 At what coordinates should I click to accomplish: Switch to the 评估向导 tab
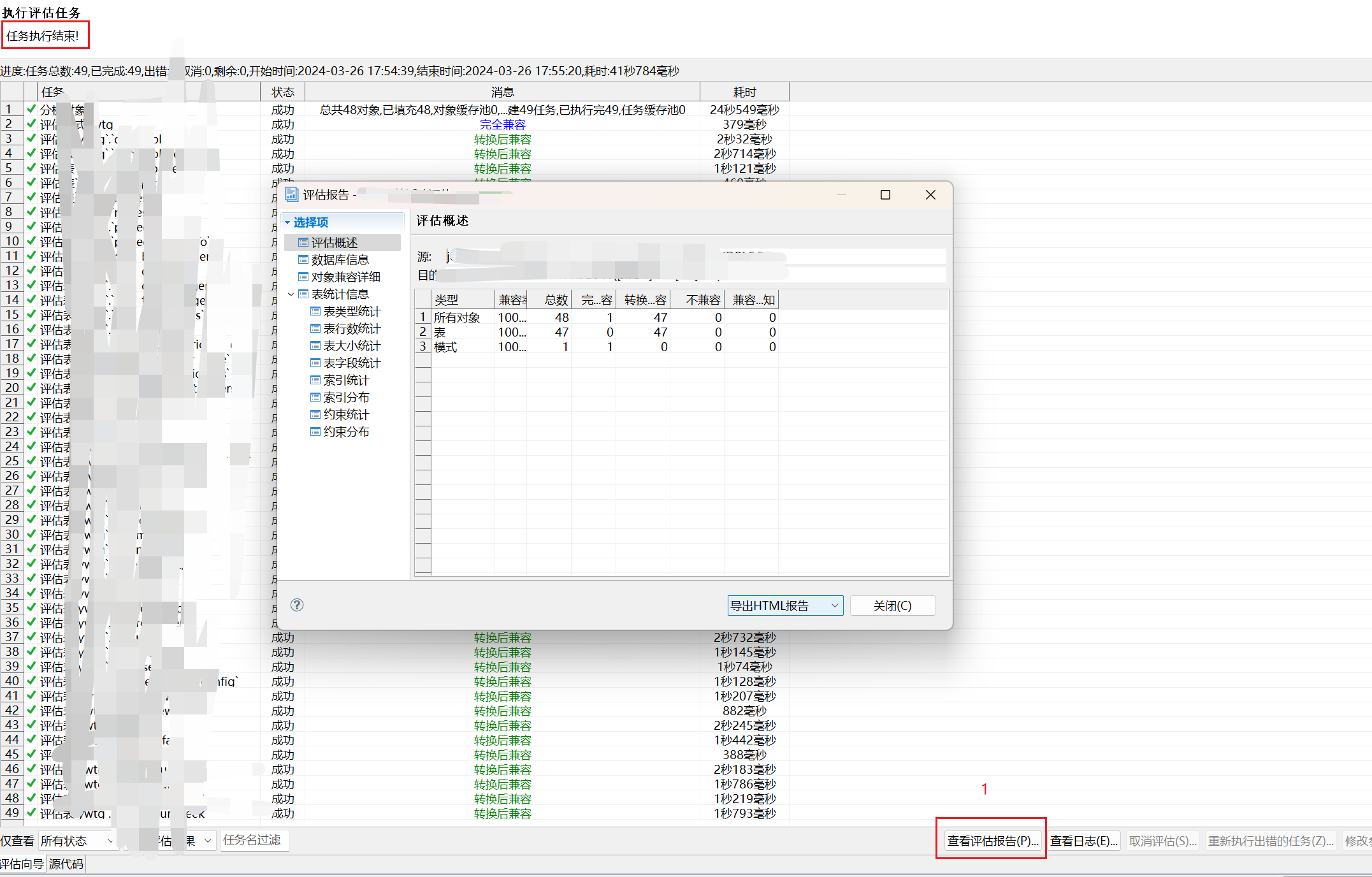22,864
